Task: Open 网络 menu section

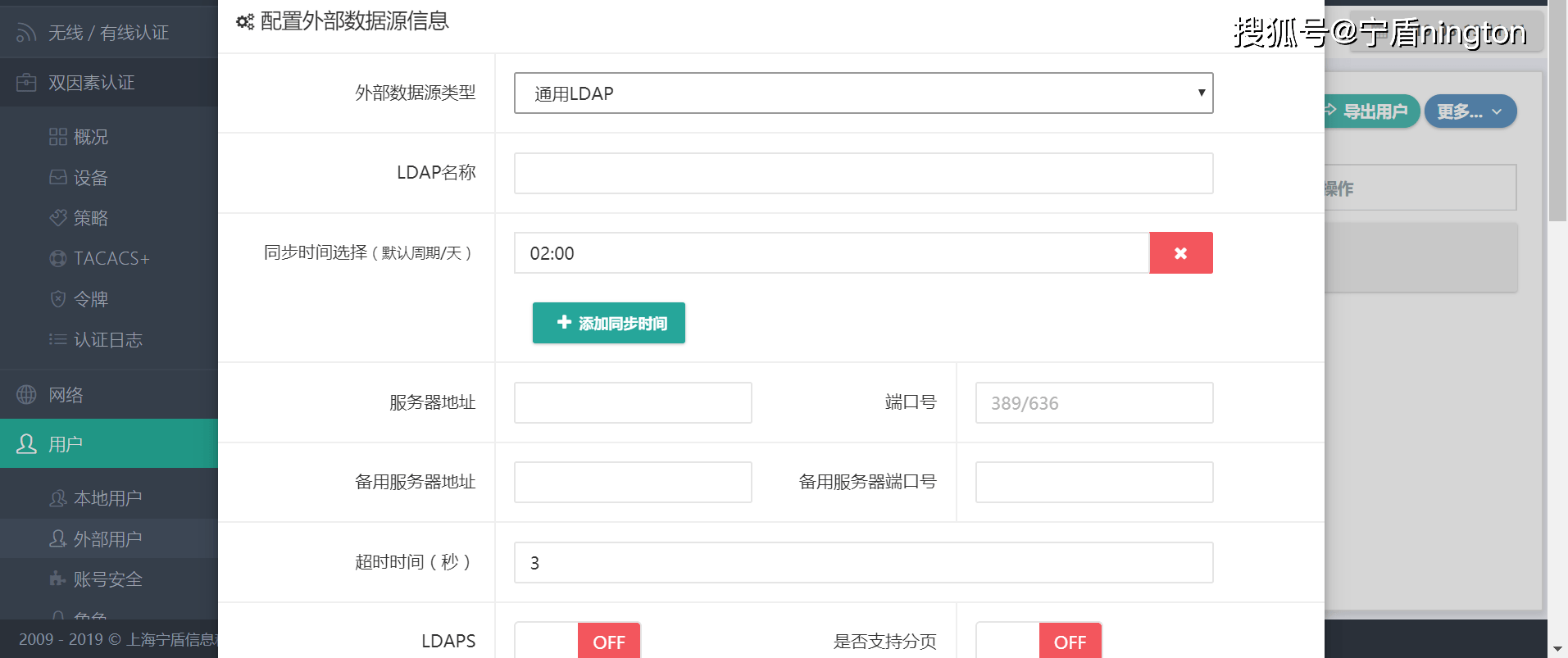Action: click(x=109, y=394)
